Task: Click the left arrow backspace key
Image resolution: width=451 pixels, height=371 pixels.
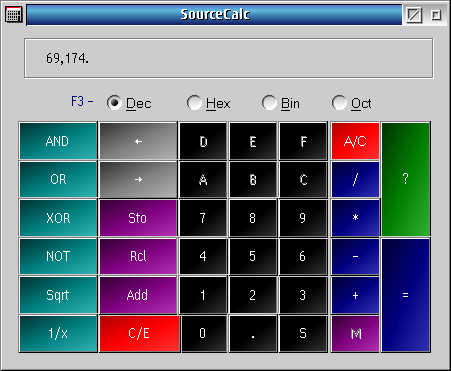Action: point(138,141)
